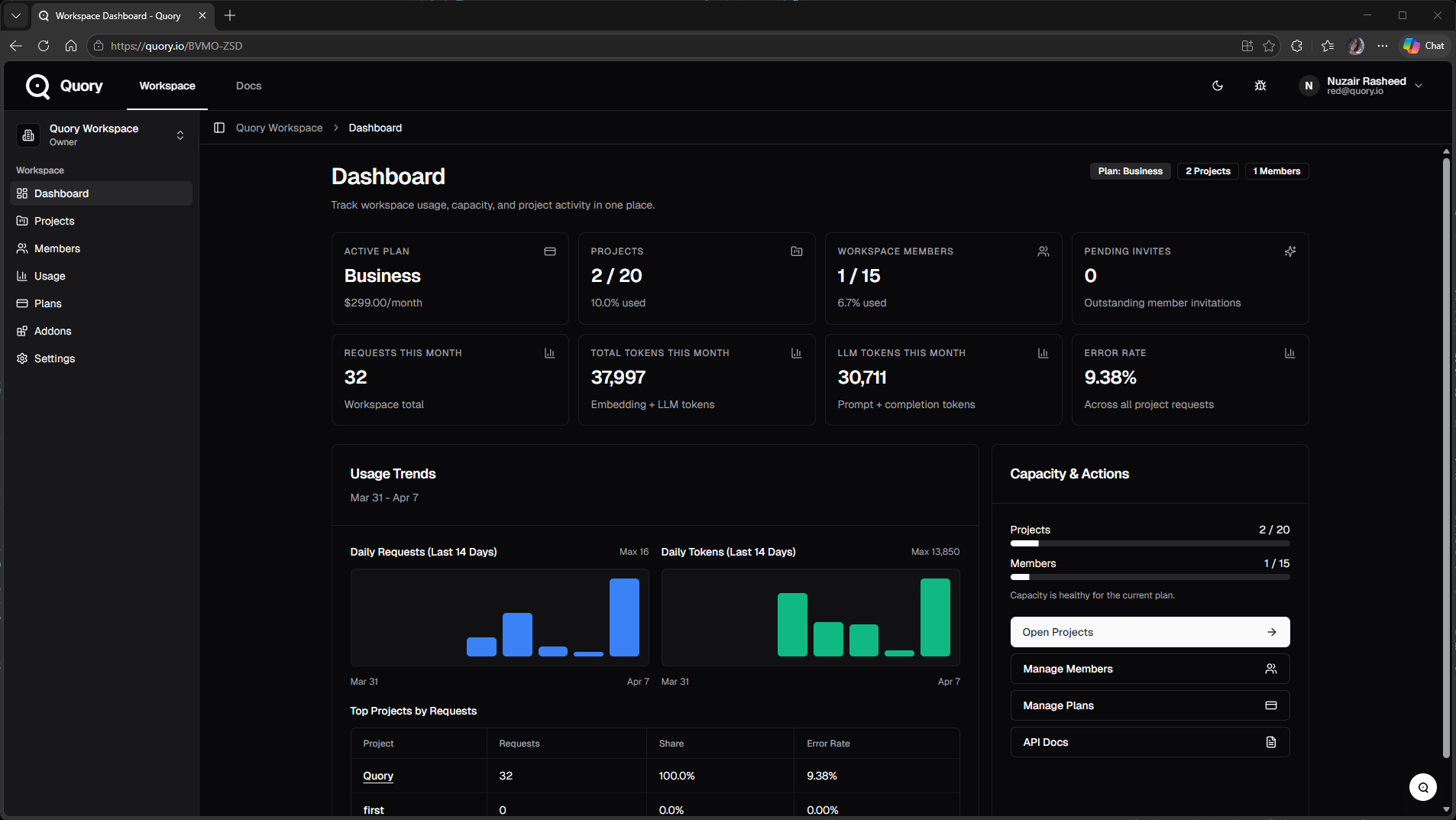Open the Quory project link in table

coord(378,776)
